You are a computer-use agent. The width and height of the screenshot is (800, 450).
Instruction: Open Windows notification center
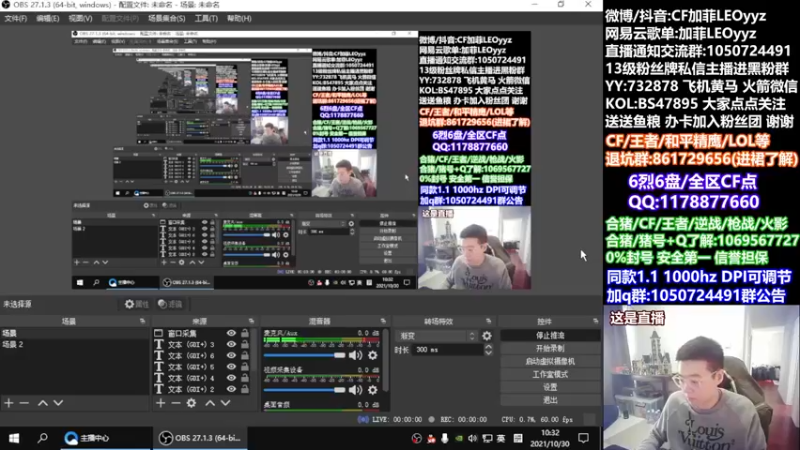pyautogui.click(x=583, y=438)
